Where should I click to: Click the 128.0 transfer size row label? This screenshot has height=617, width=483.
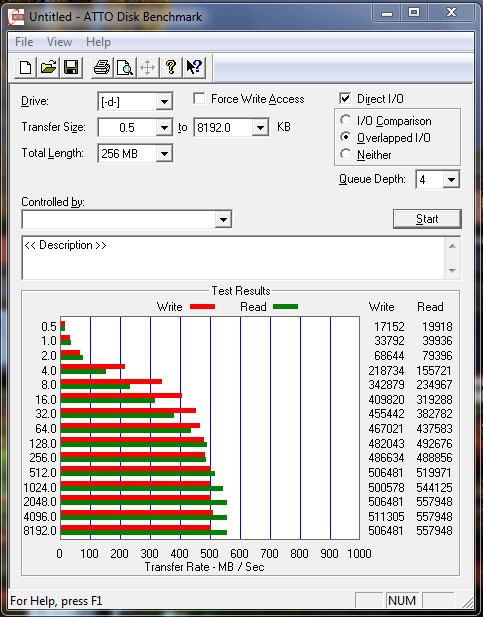[43, 444]
